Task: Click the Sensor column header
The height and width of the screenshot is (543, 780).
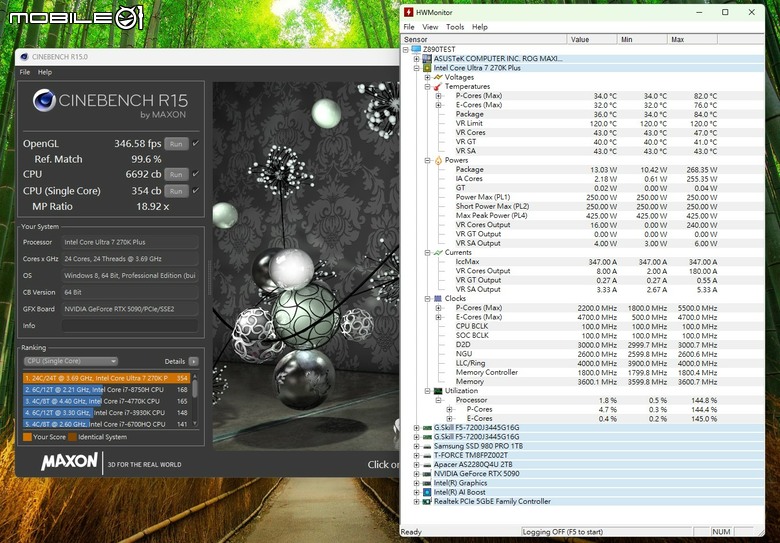Action: pos(484,39)
